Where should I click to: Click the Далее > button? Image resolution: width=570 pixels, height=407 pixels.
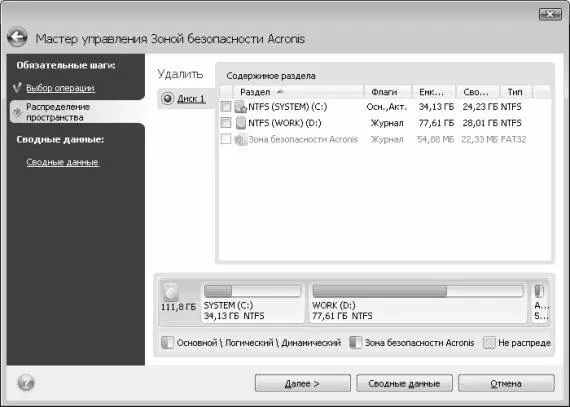(302, 383)
